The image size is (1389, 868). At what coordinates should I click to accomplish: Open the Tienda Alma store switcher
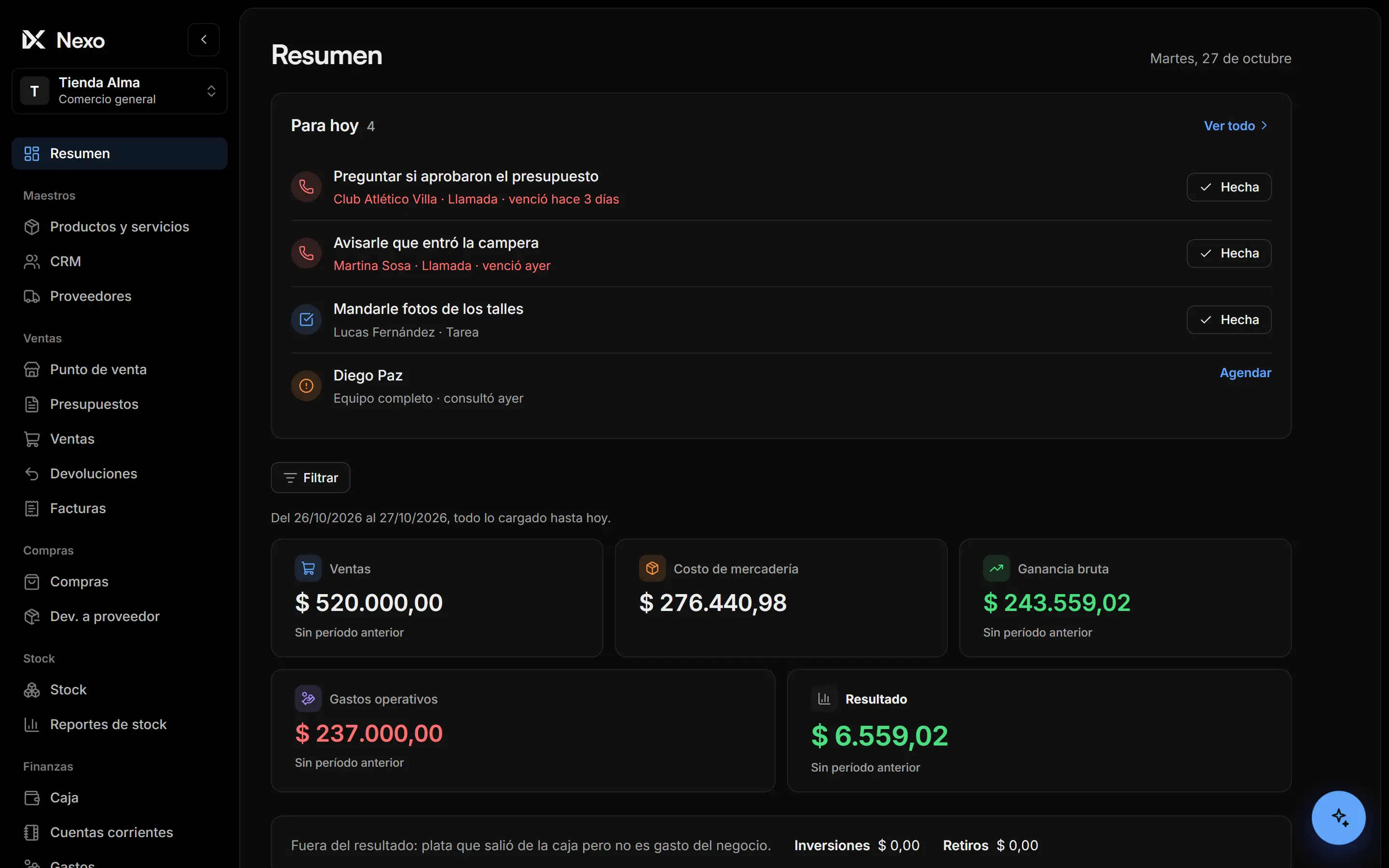pyautogui.click(x=120, y=91)
